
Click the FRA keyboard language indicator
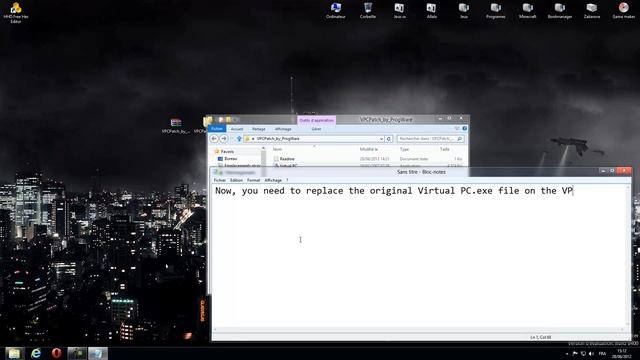(x=602, y=353)
